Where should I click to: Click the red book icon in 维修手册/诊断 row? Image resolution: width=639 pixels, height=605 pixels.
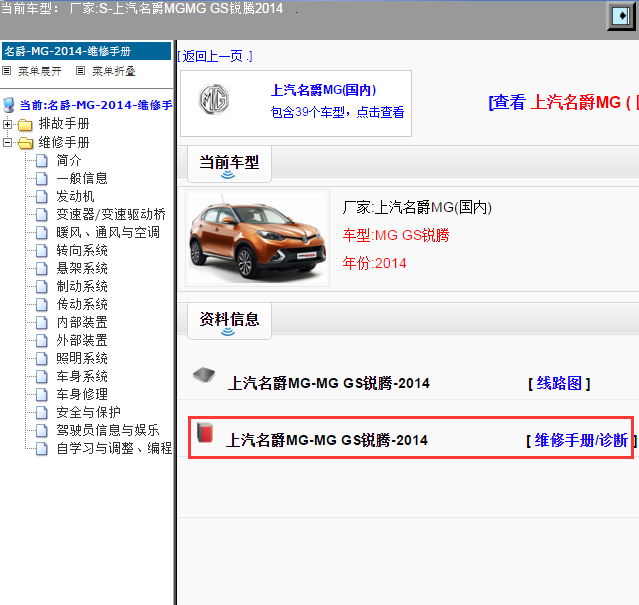coord(205,433)
